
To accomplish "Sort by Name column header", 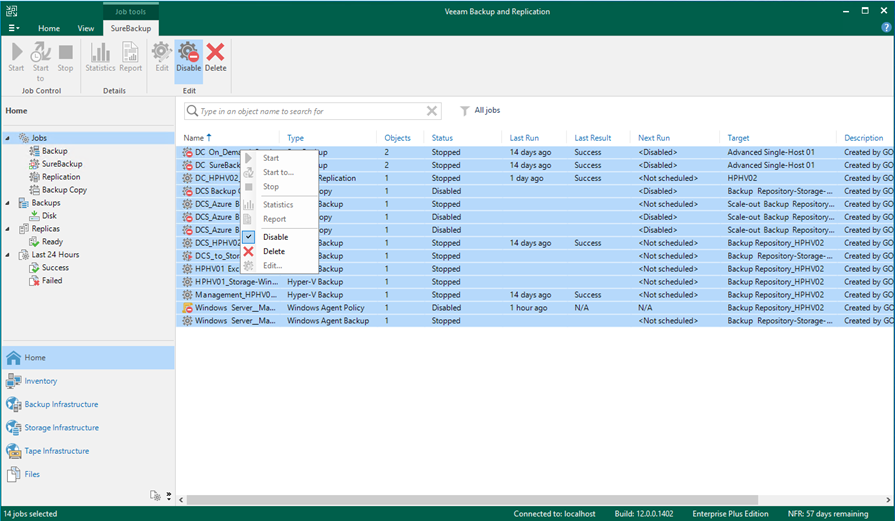I will point(229,138).
